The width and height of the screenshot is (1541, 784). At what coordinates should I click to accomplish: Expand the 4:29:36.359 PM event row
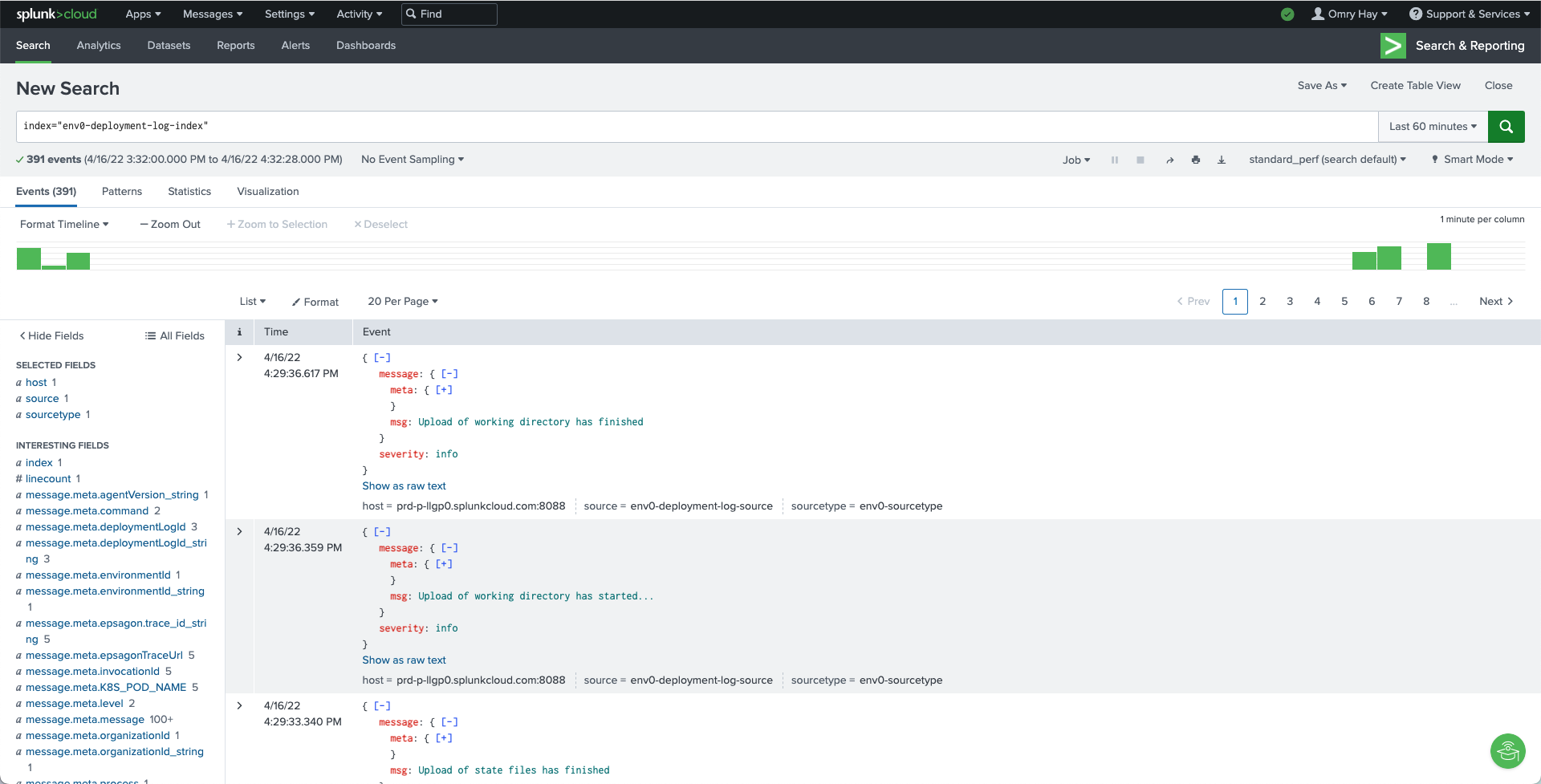[x=239, y=532]
